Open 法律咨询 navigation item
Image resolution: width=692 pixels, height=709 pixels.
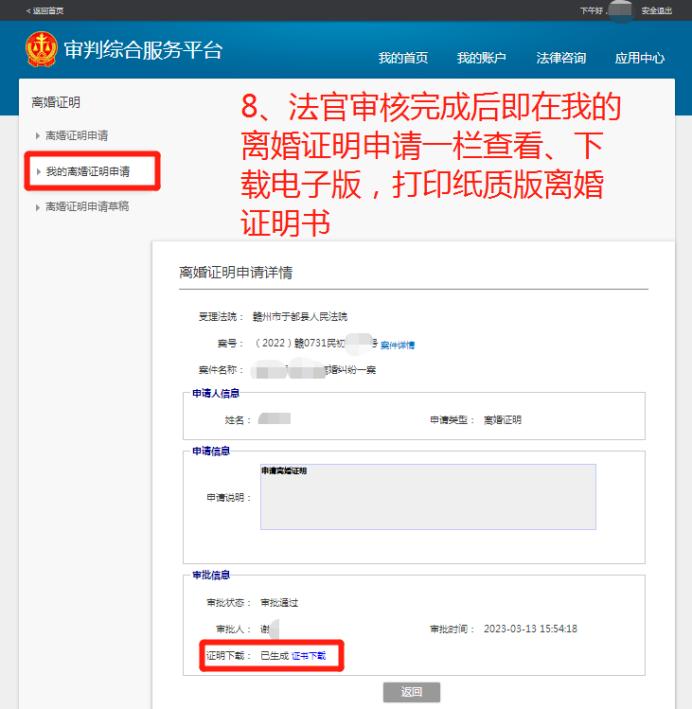561,58
